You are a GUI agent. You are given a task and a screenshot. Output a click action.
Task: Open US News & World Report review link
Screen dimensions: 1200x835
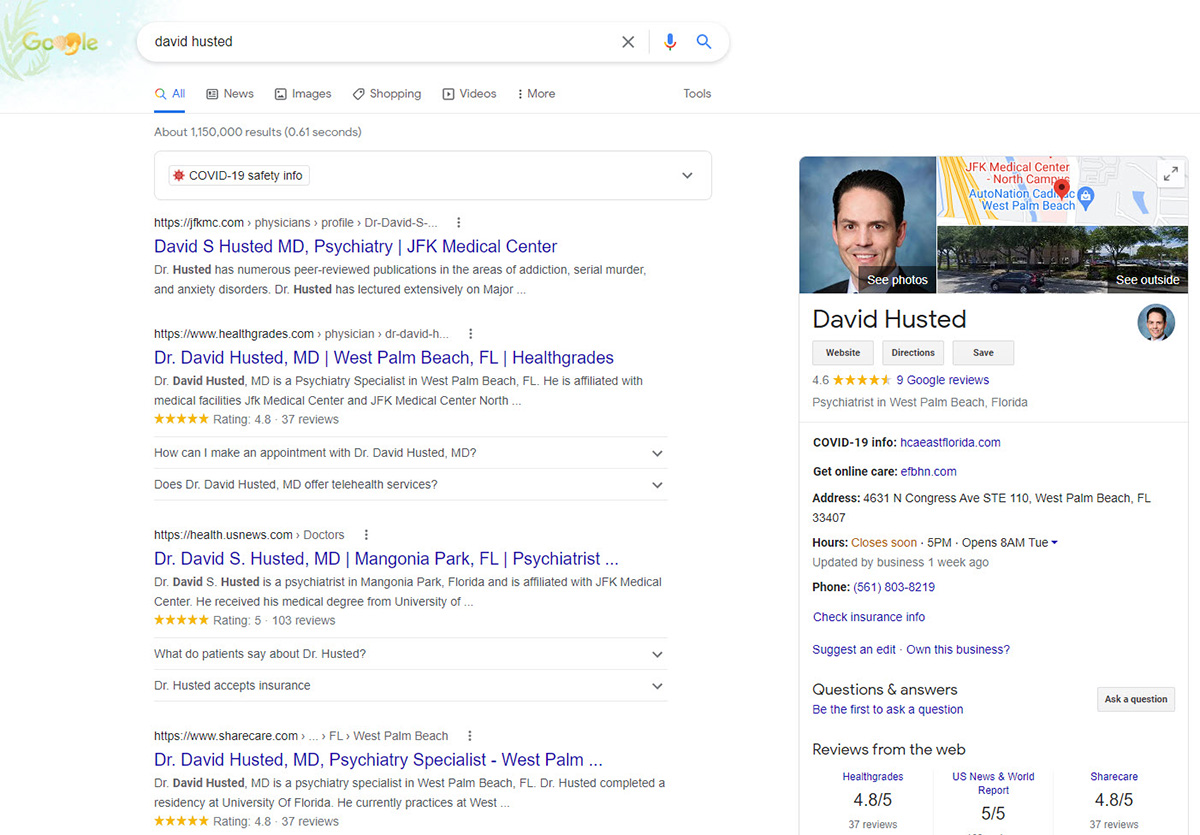pyautogui.click(x=993, y=784)
